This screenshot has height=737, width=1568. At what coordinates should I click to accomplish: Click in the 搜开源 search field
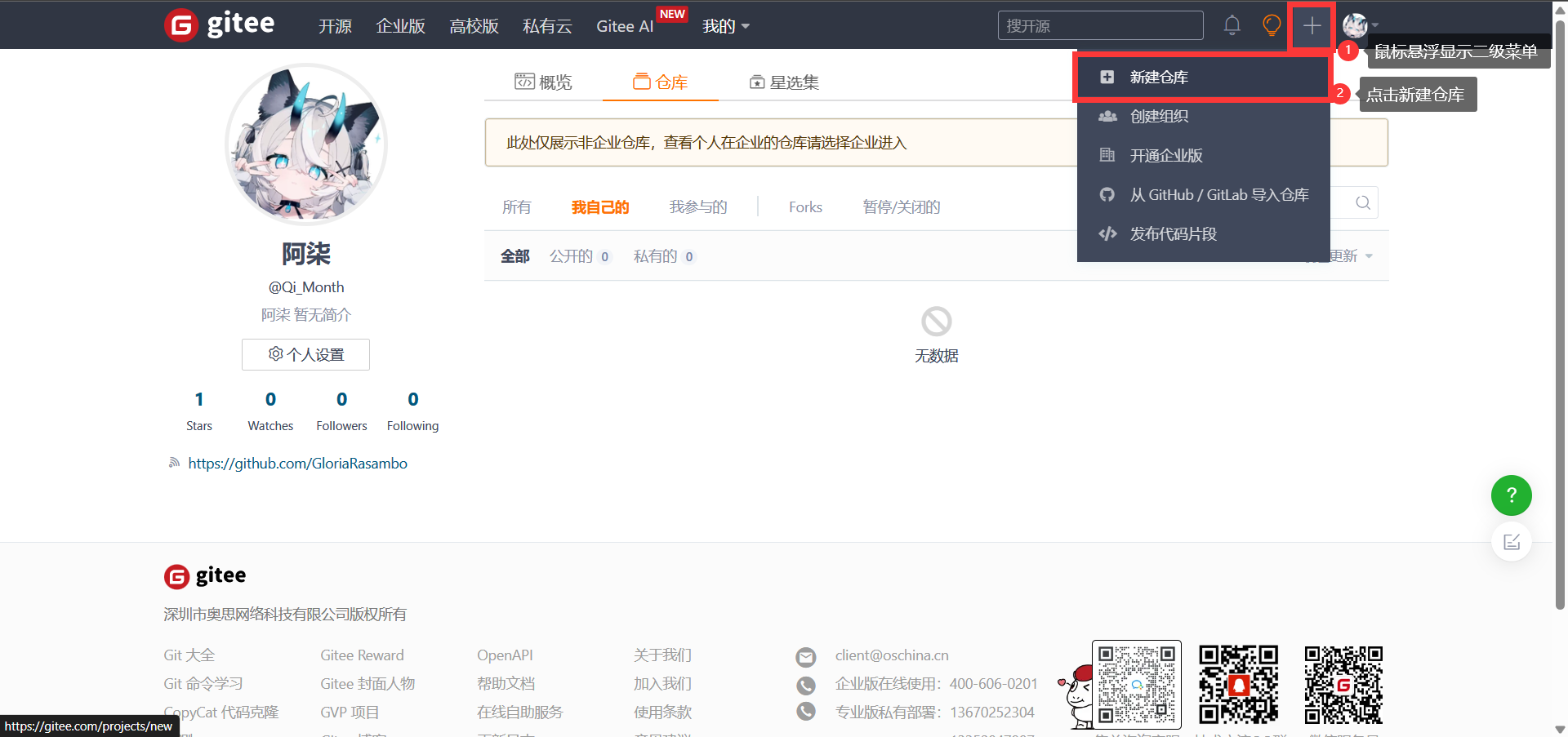tap(1100, 25)
